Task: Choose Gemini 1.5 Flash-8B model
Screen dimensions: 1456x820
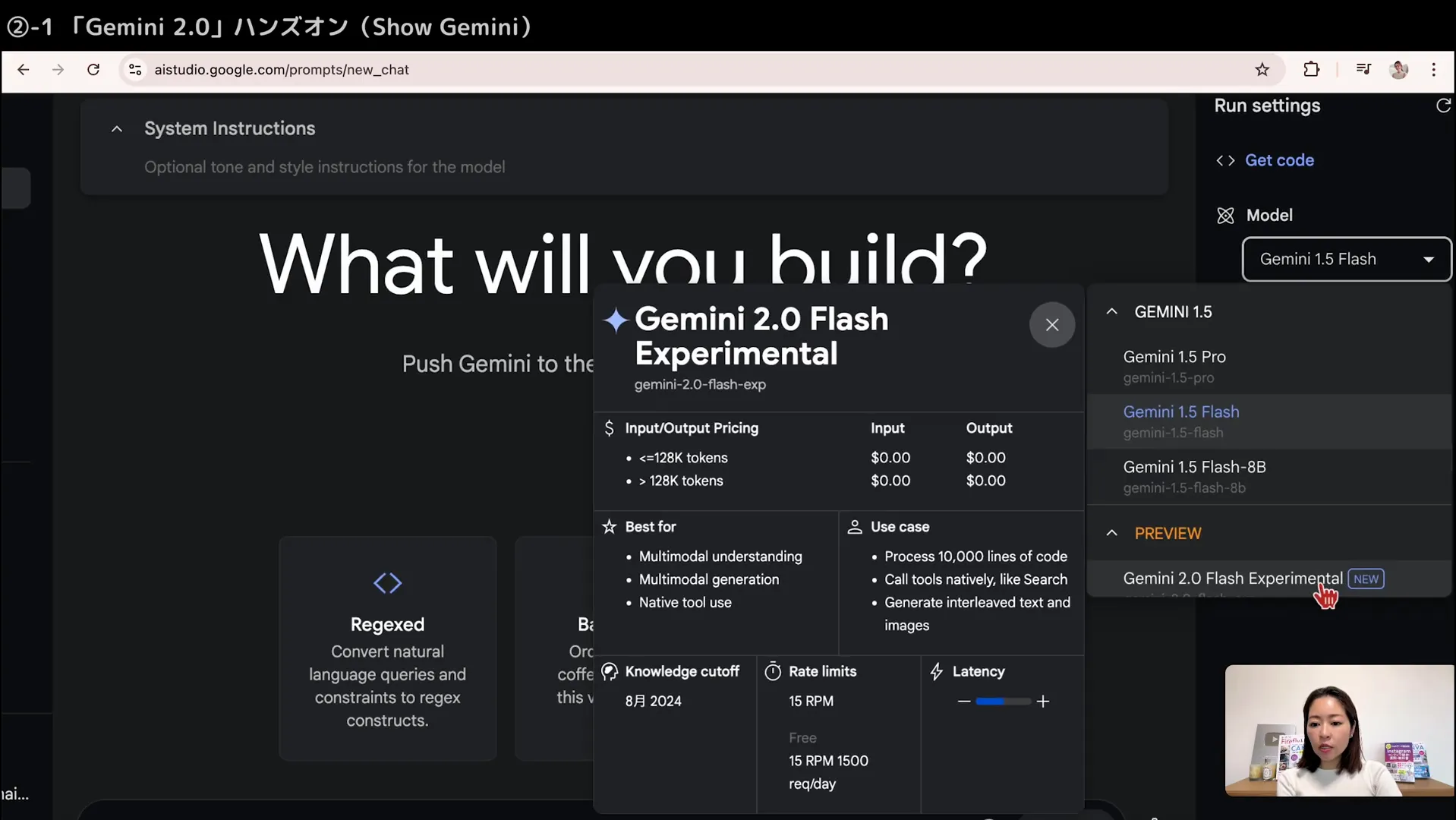Action: coord(1269,477)
